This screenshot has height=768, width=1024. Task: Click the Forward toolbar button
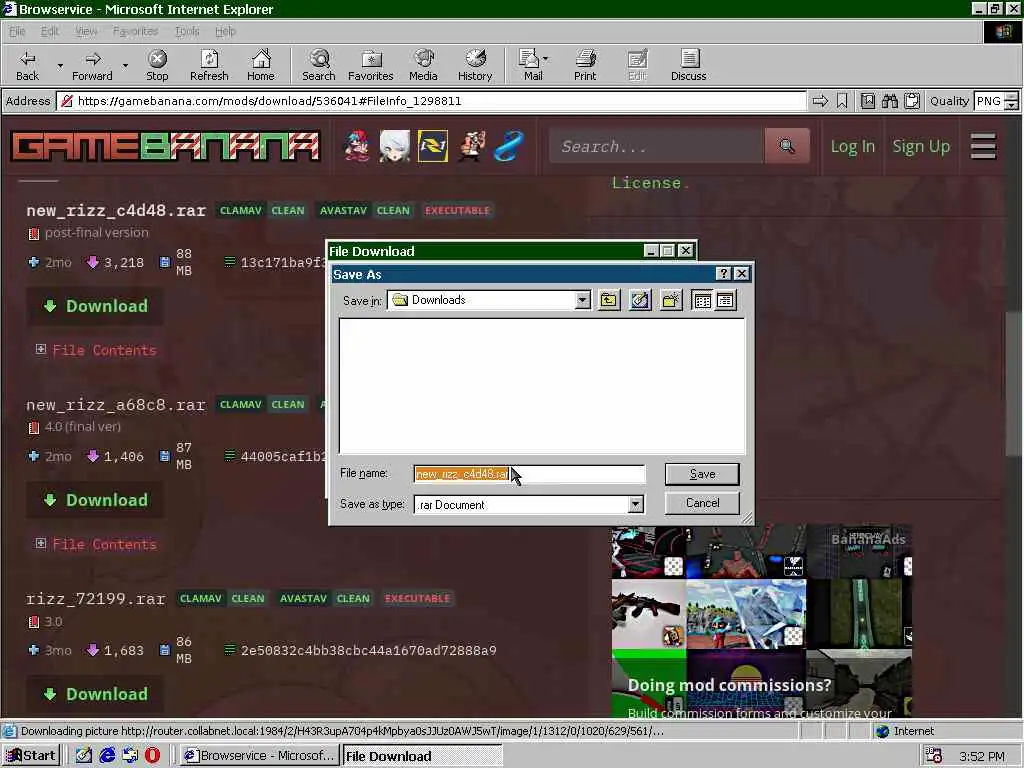point(92,65)
